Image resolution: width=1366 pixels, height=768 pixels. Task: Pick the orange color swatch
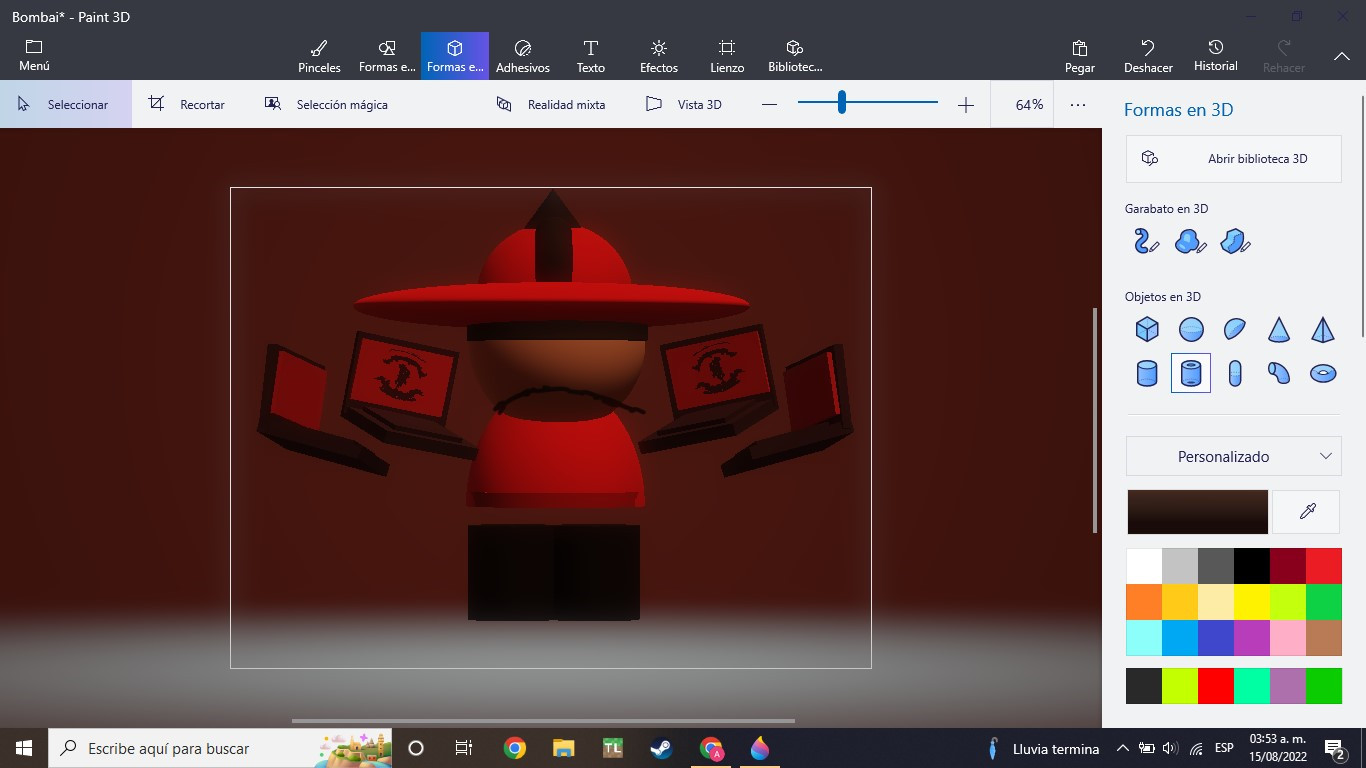[x=1144, y=602]
